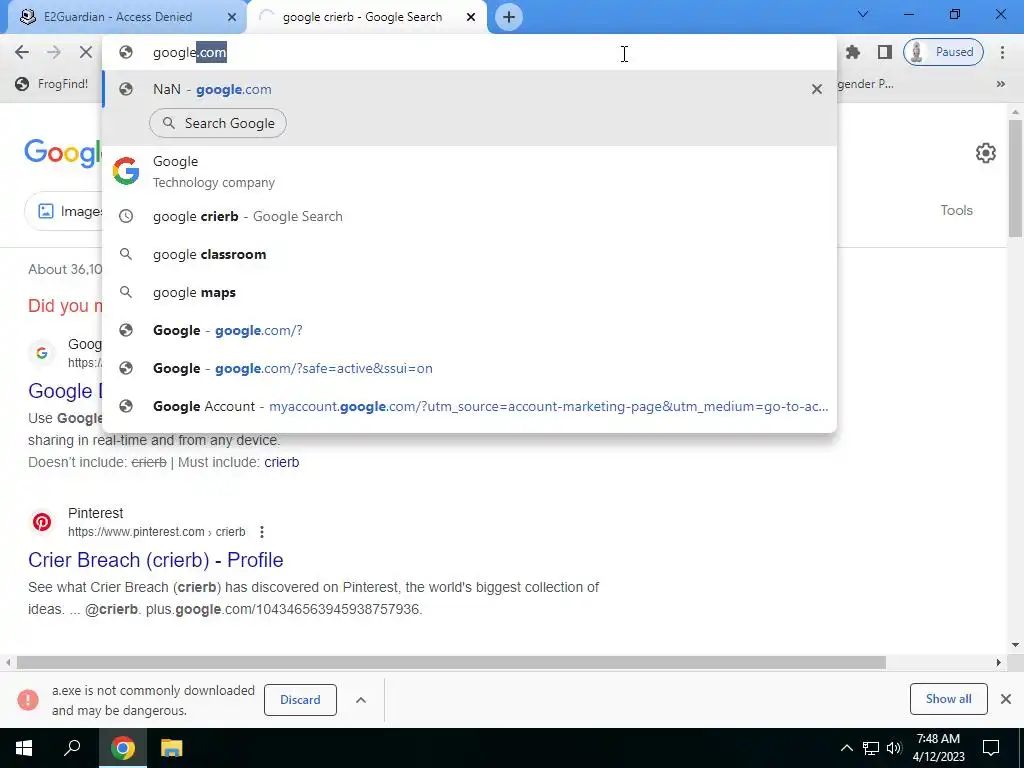Open the Windows Start menu
This screenshot has width=1024, height=768.
pyautogui.click(x=24, y=747)
